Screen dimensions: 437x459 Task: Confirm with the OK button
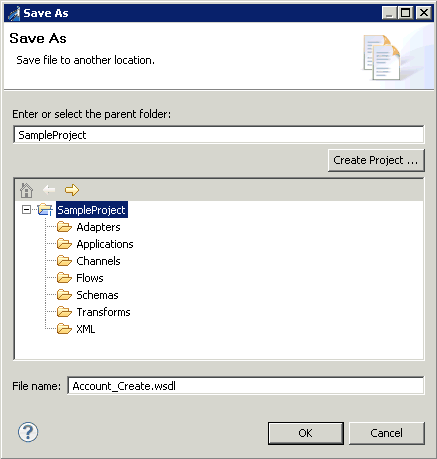pos(306,433)
